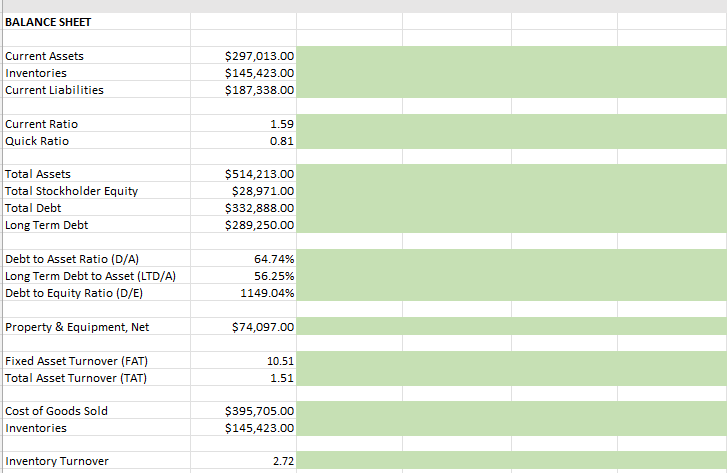This screenshot has height=473, width=727.
Task: Click the $395,705.00 value cell
Action: (243, 410)
